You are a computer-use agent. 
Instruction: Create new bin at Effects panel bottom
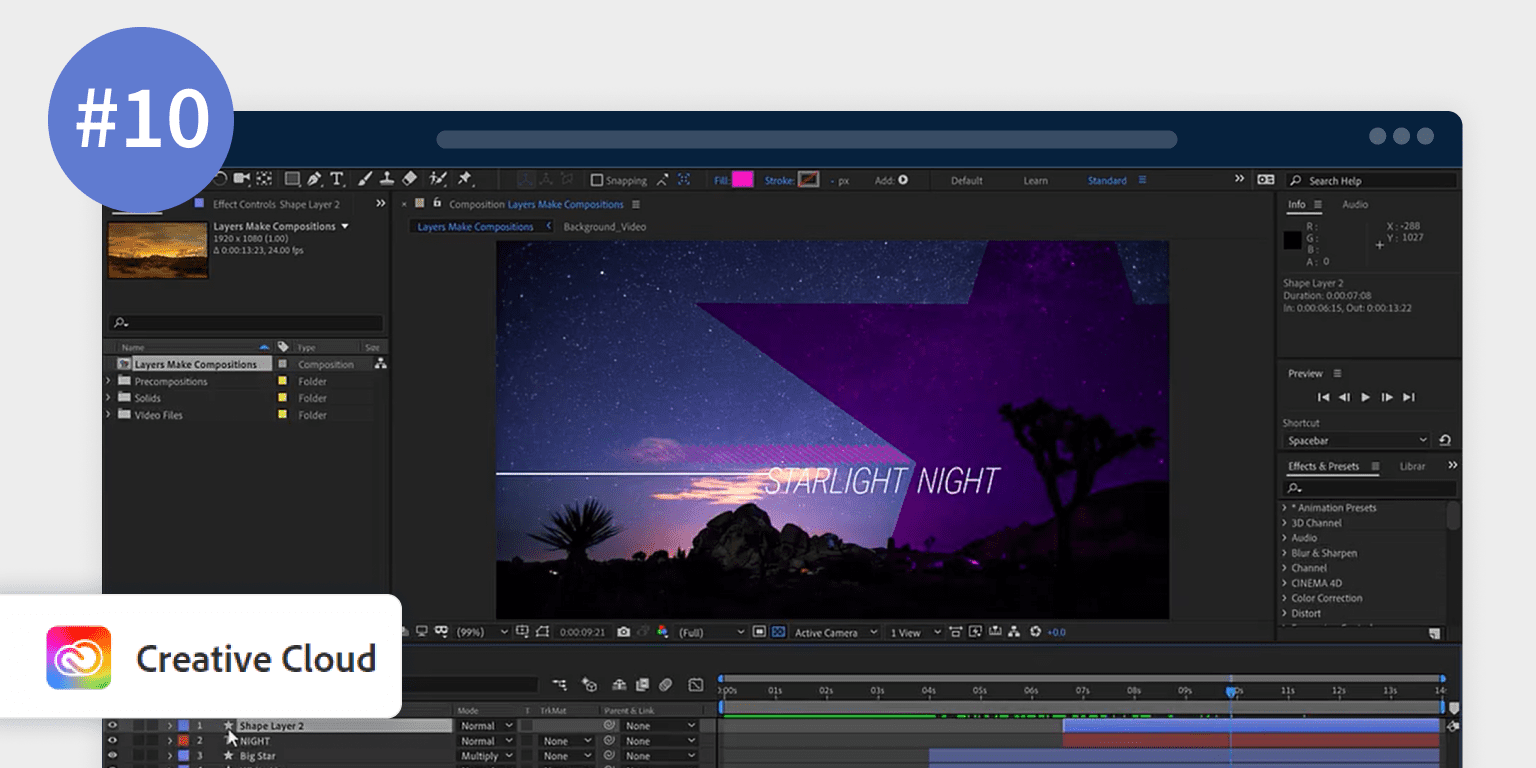[x=1434, y=633]
